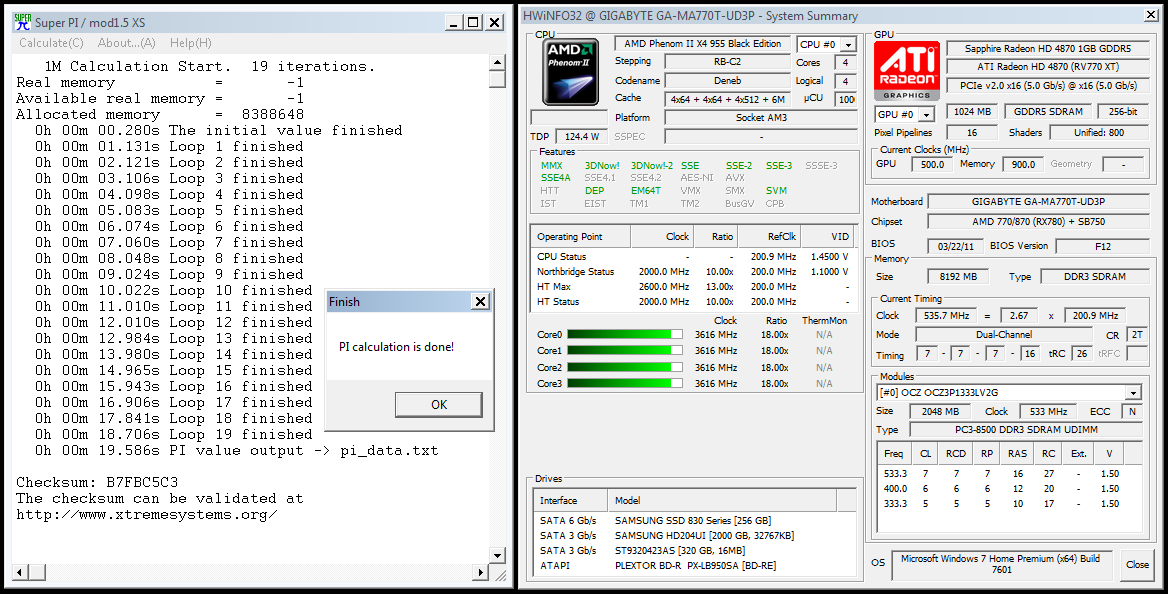The image size is (1168, 594).
Task: Close the Finish dialog with its X
Action: (x=480, y=302)
